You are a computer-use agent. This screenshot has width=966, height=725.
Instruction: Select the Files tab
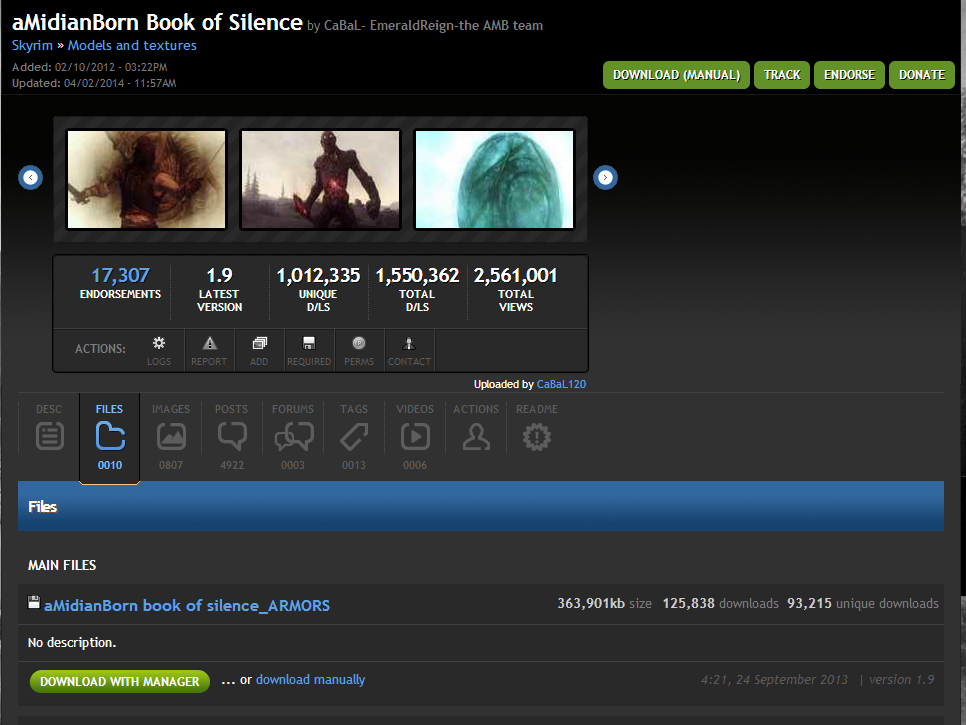tap(110, 437)
